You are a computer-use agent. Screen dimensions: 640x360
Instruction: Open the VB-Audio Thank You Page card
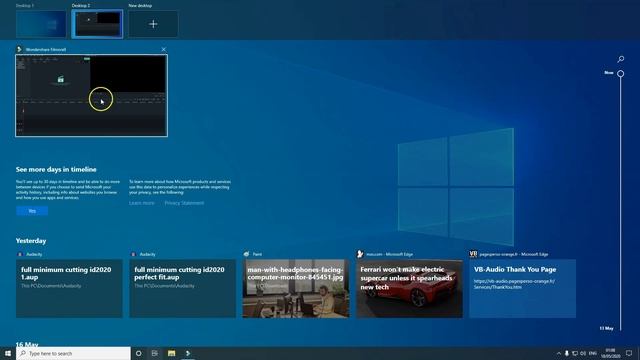click(x=522, y=288)
